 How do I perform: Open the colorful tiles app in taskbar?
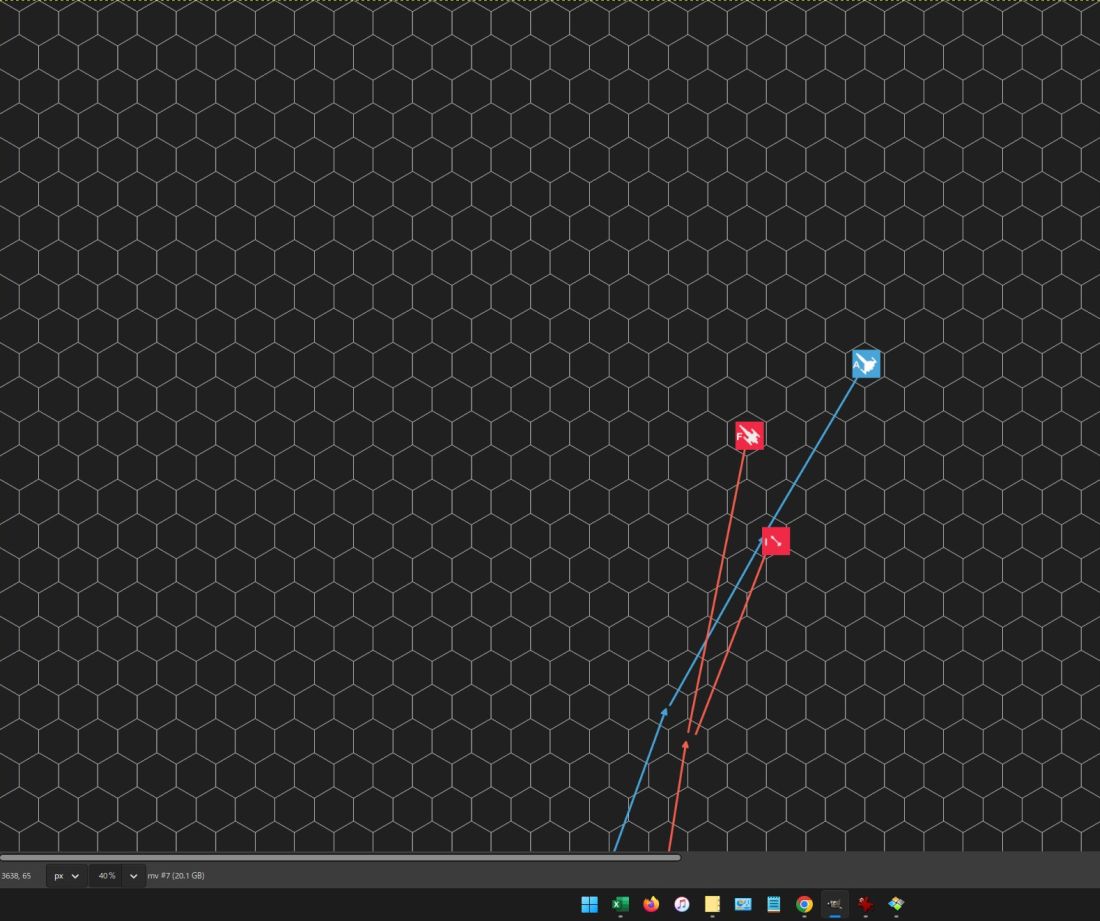[x=896, y=904]
